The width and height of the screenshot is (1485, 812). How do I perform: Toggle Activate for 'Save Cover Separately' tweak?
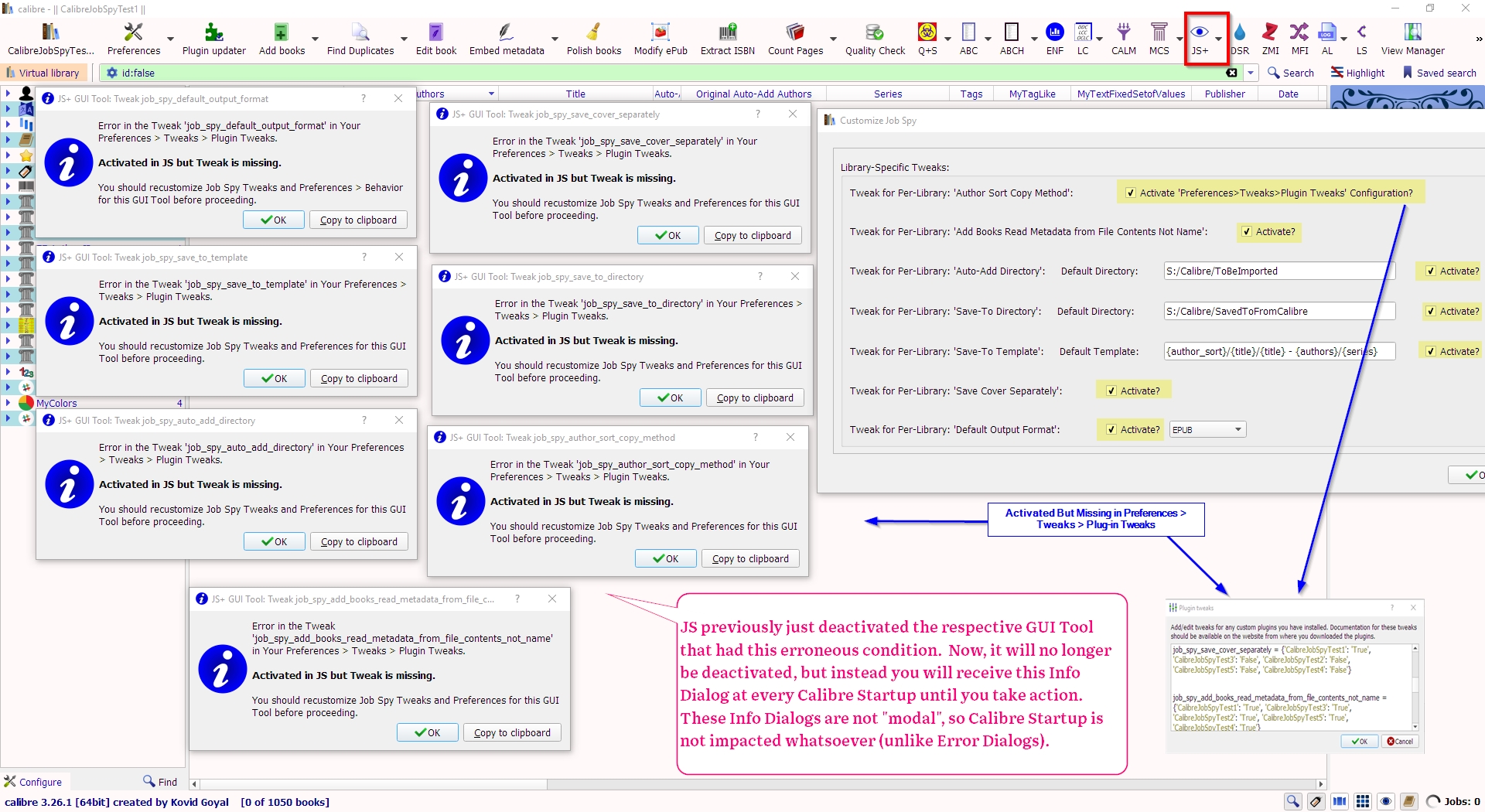(x=1111, y=391)
